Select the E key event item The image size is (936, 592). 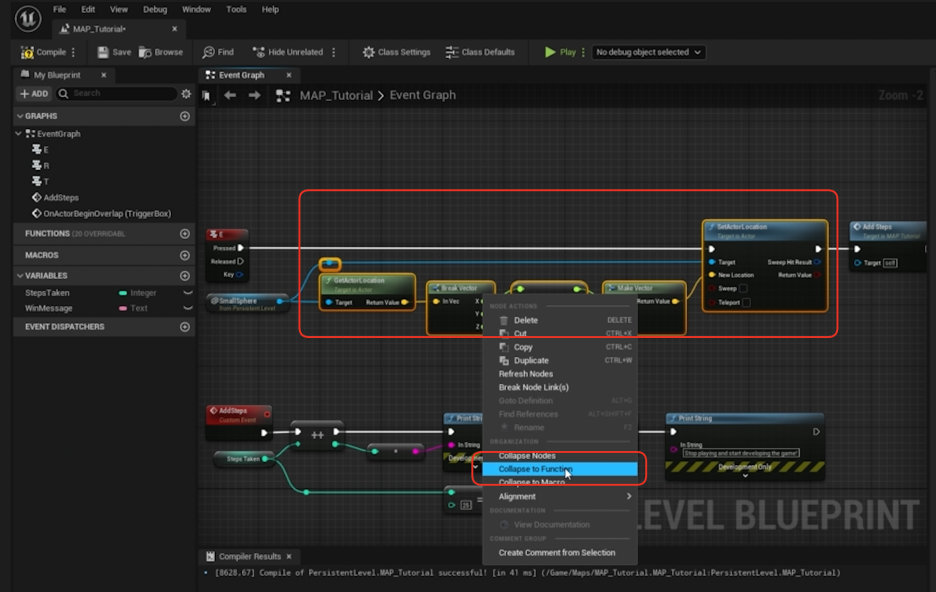(x=41, y=150)
